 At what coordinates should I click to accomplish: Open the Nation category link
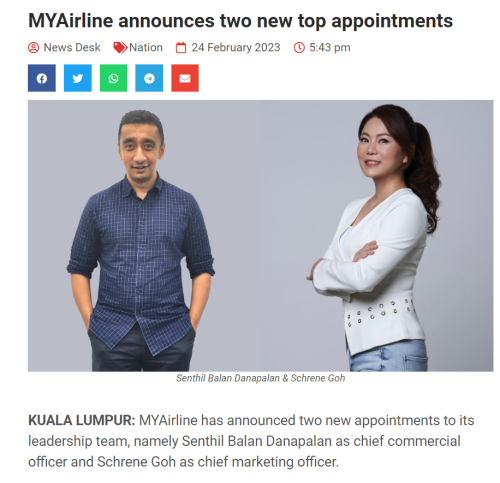146,48
